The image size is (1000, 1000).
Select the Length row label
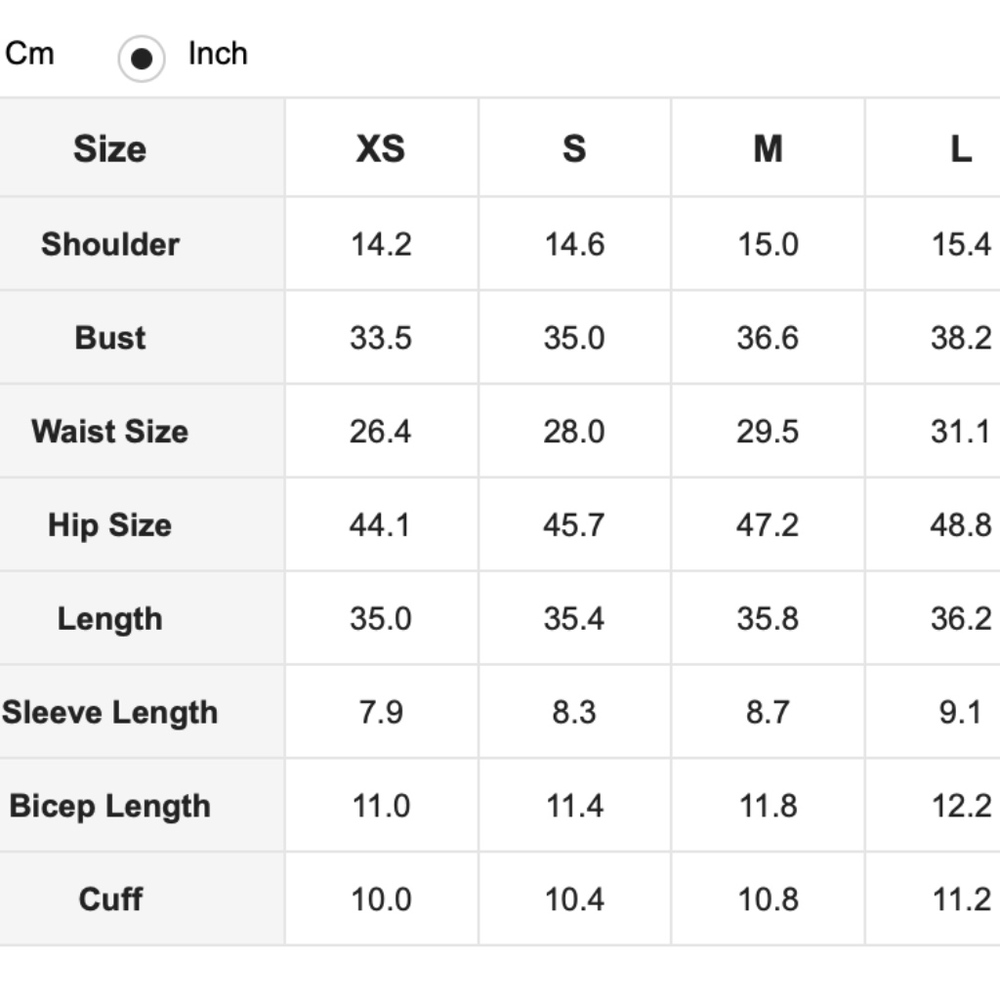(x=110, y=618)
